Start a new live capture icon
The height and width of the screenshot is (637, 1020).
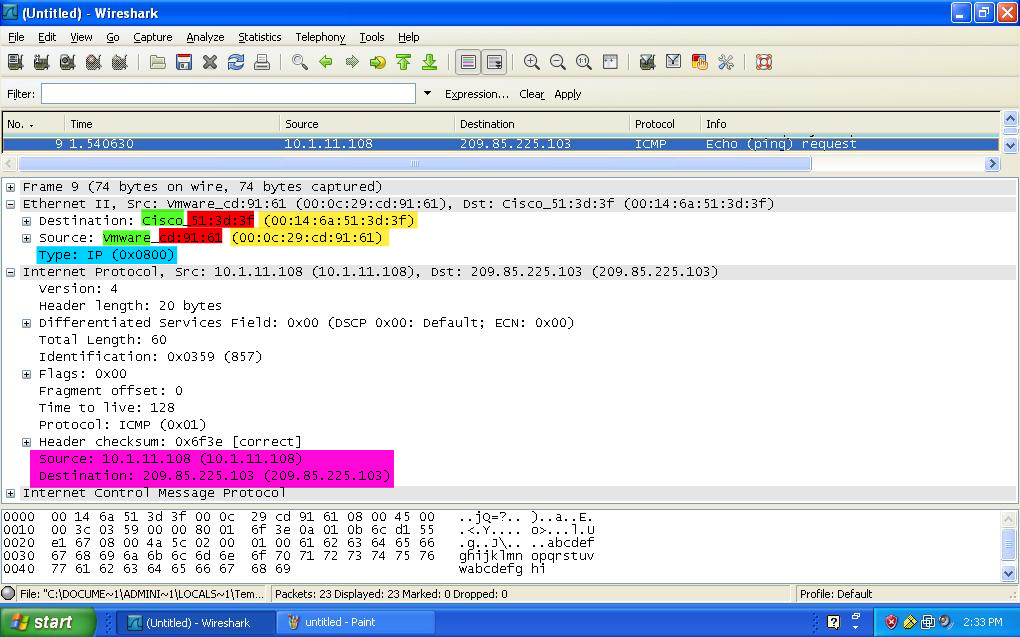(x=68, y=62)
